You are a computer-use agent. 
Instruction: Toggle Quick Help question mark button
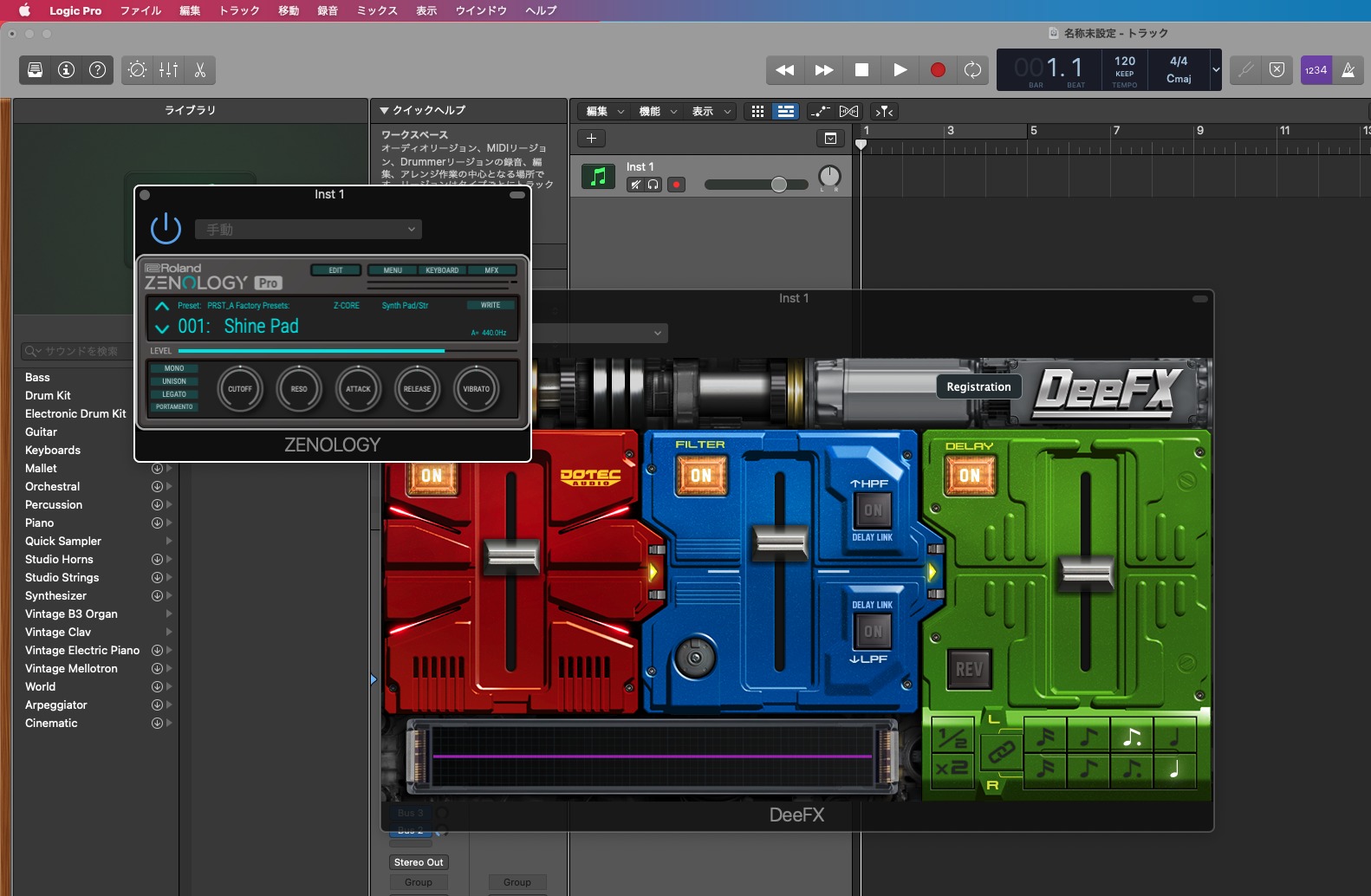[x=98, y=70]
